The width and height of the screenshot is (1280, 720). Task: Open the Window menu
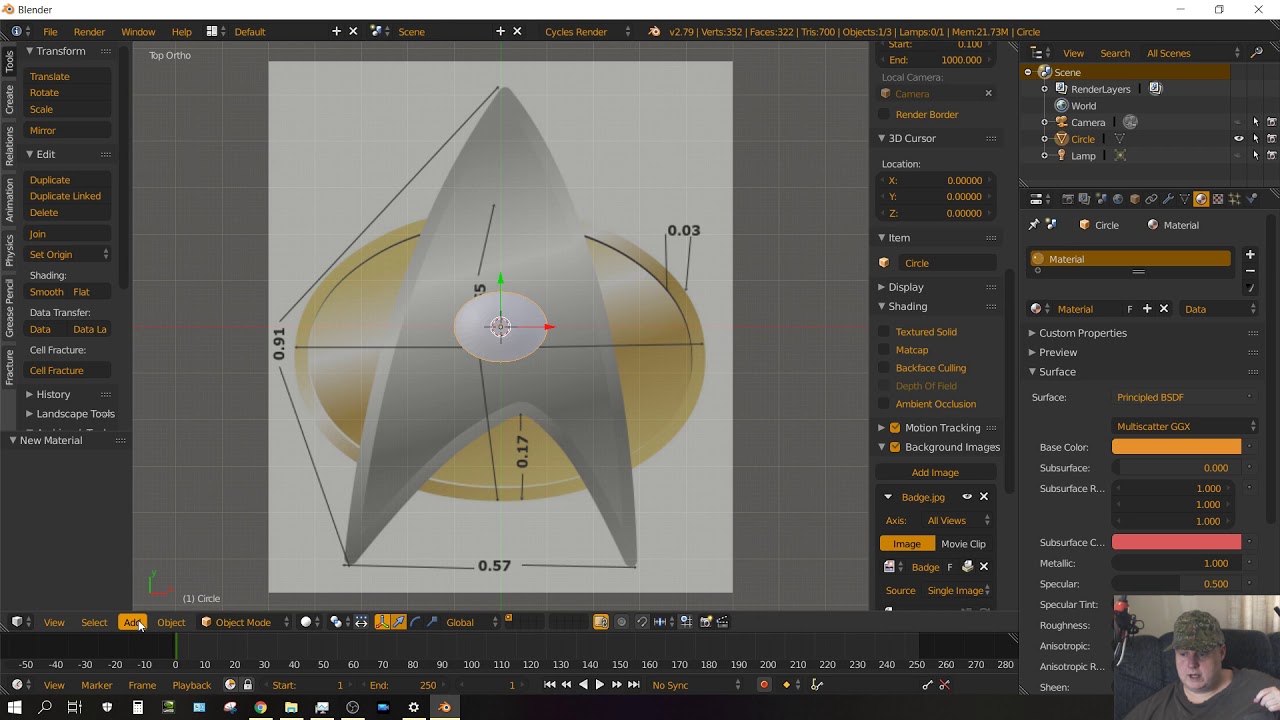138,32
